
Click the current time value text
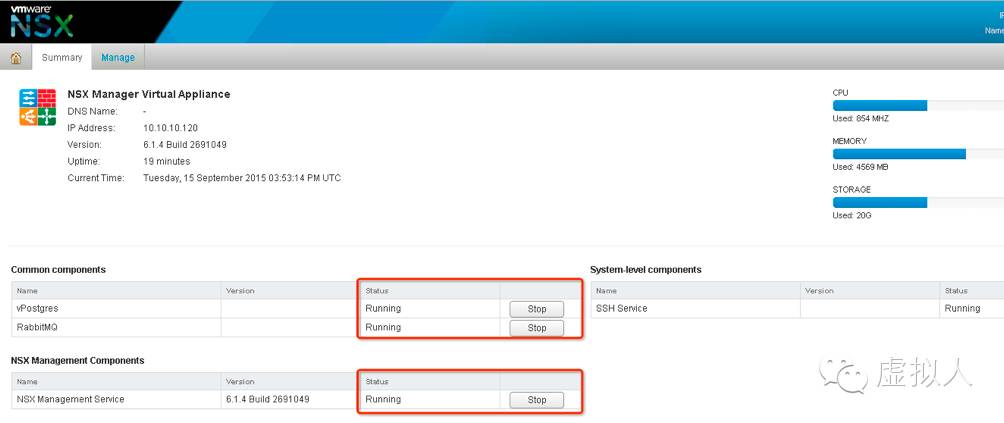click(x=242, y=178)
